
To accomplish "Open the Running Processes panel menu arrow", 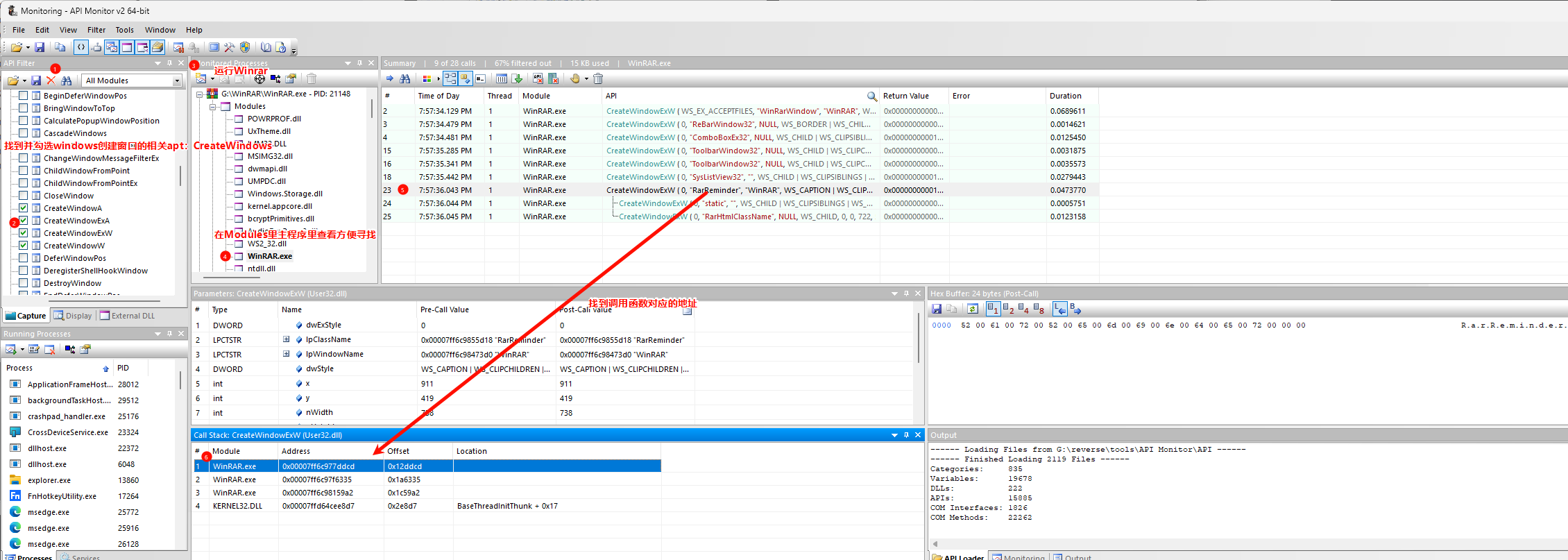I will click(x=157, y=334).
